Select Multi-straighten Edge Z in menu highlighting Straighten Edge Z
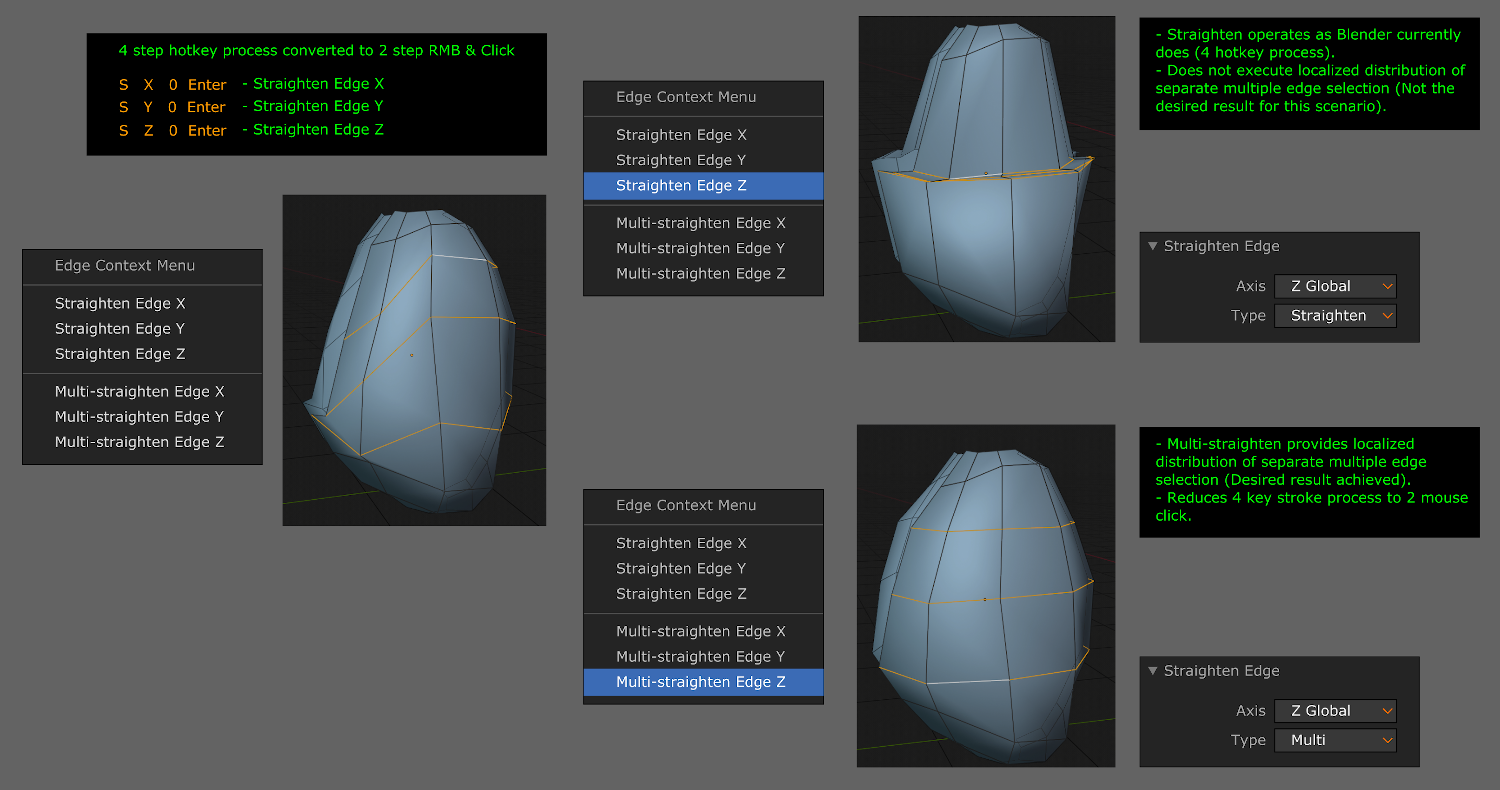This screenshot has height=790, width=1500. coord(703,273)
